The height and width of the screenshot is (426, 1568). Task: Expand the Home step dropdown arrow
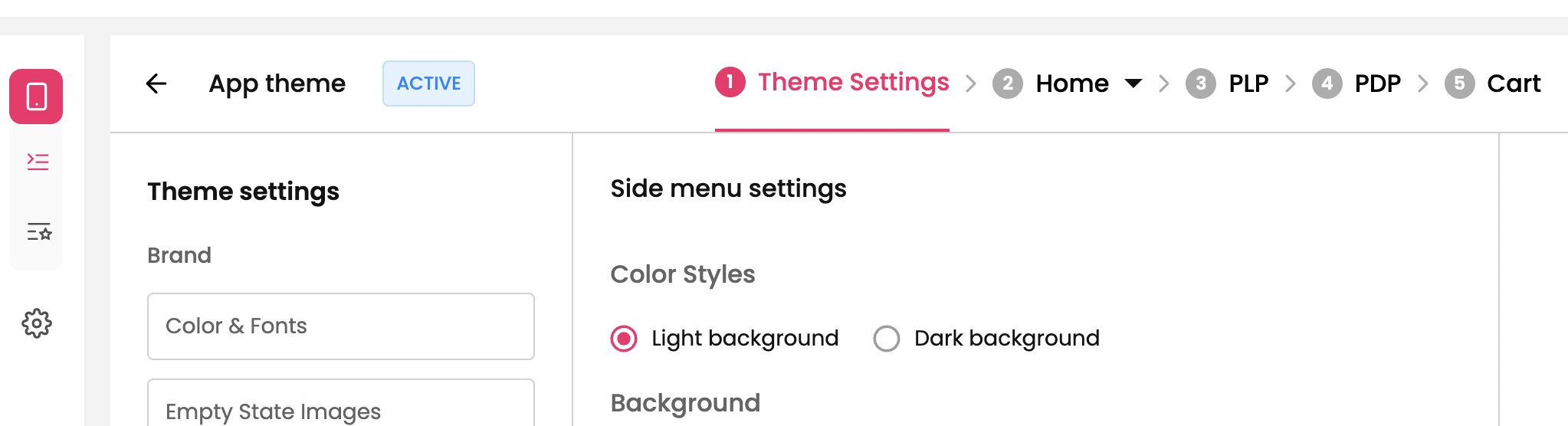coord(1133,84)
